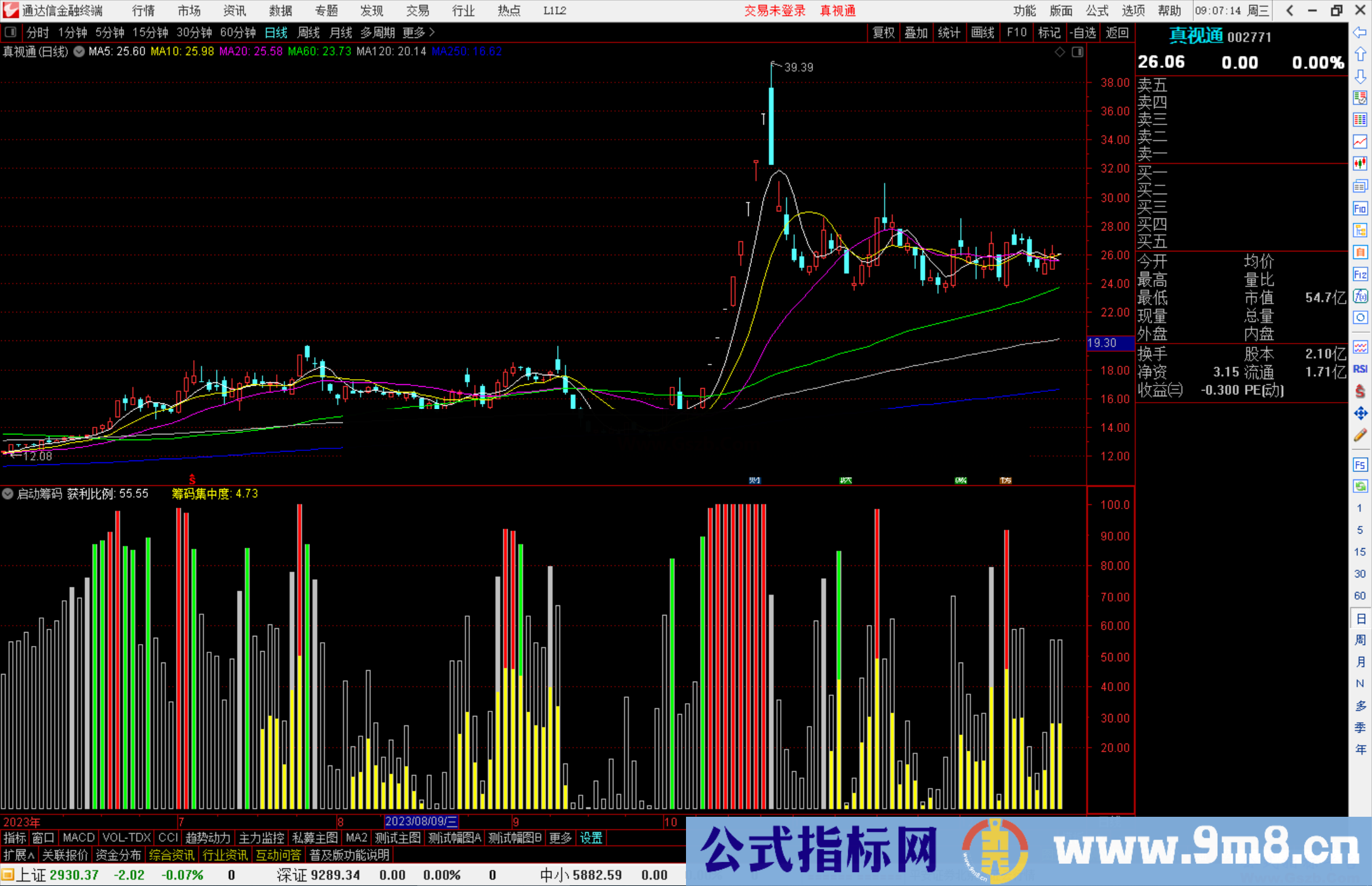
Task: Click the wave chart icon above RSI
Action: (x=1360, y=347)
